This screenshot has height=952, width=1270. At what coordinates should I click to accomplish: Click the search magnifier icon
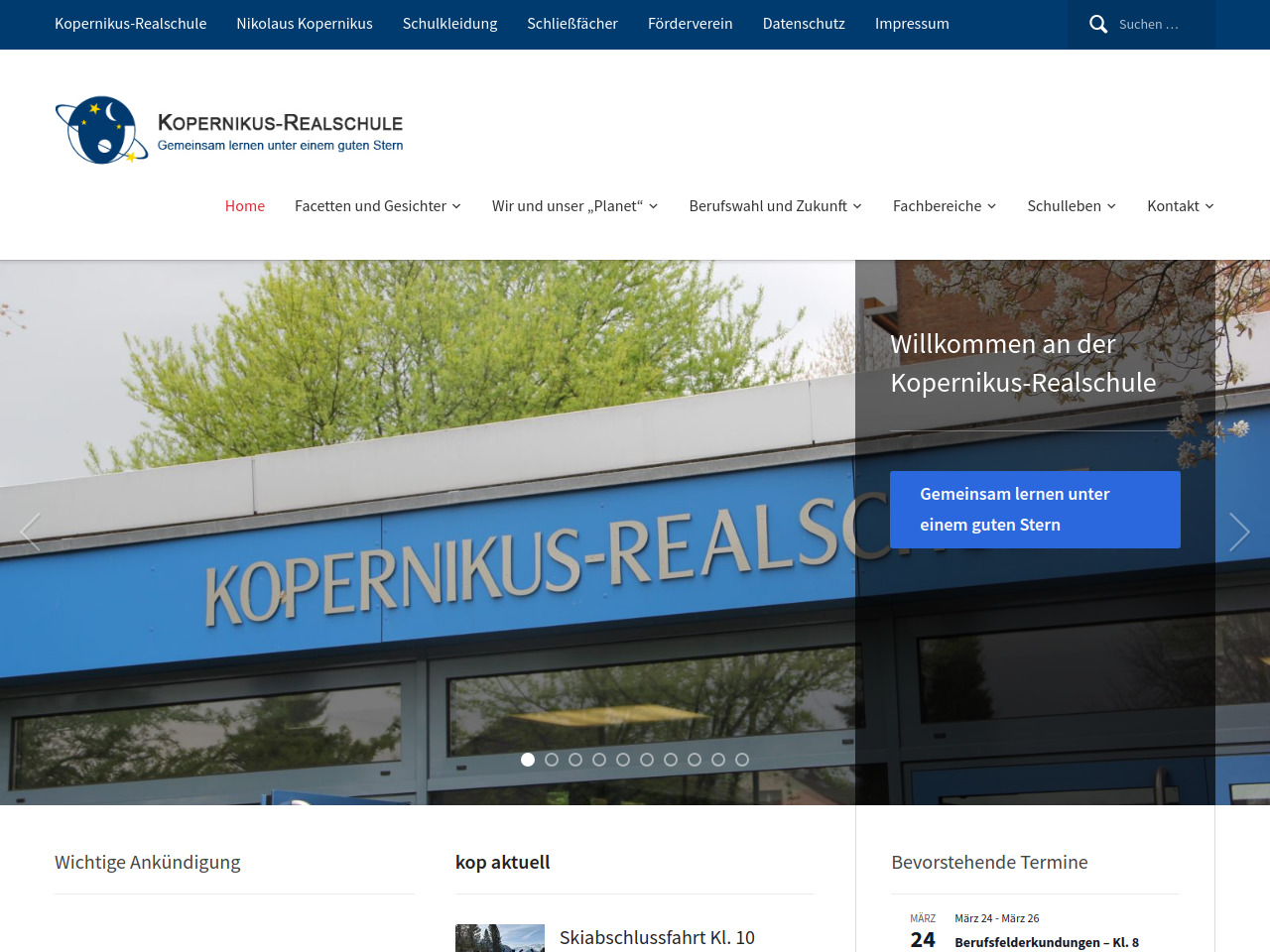pos(1097,24)
